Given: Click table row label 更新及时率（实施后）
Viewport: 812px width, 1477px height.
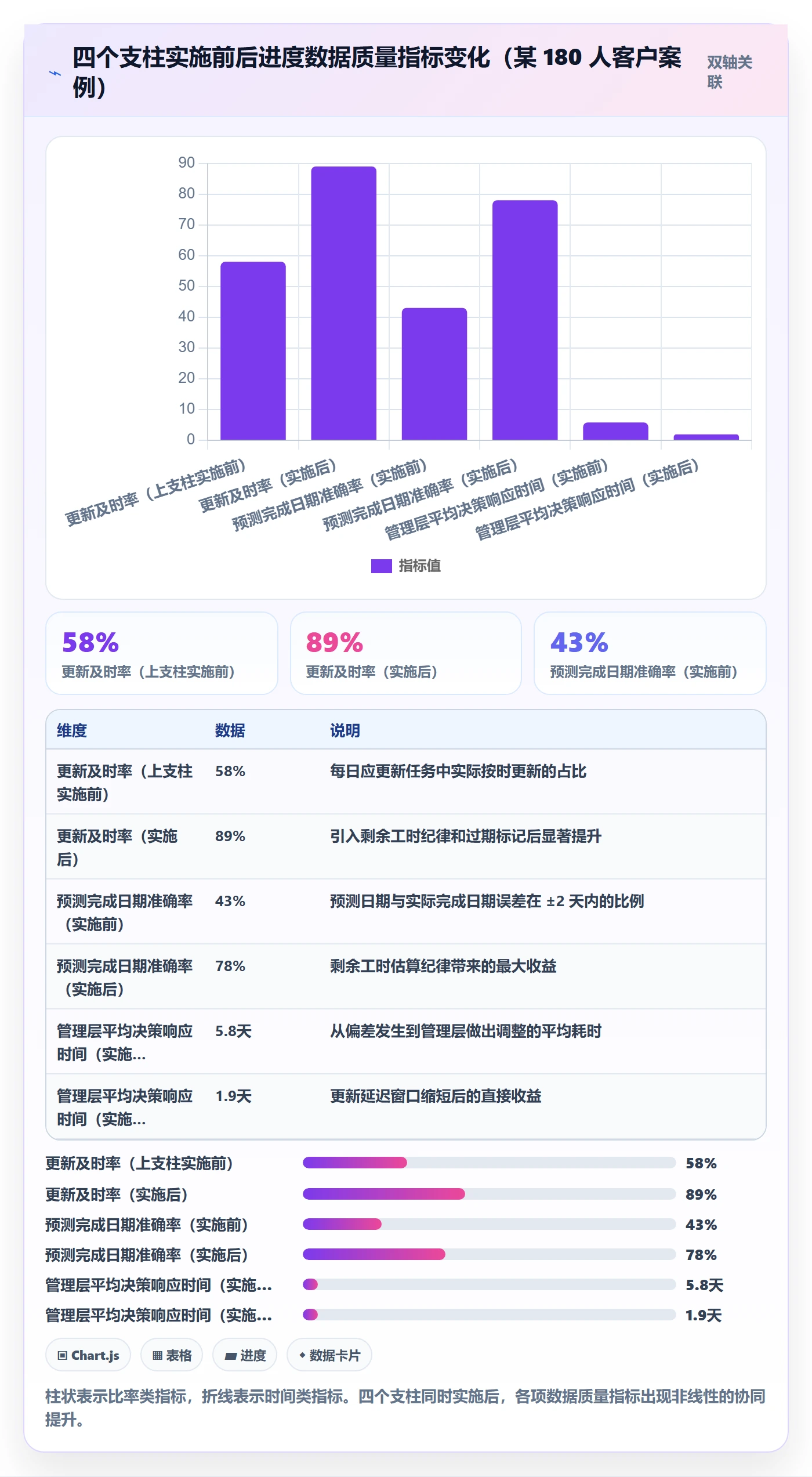Looking at the screenshot, I should tap(117, 848).
